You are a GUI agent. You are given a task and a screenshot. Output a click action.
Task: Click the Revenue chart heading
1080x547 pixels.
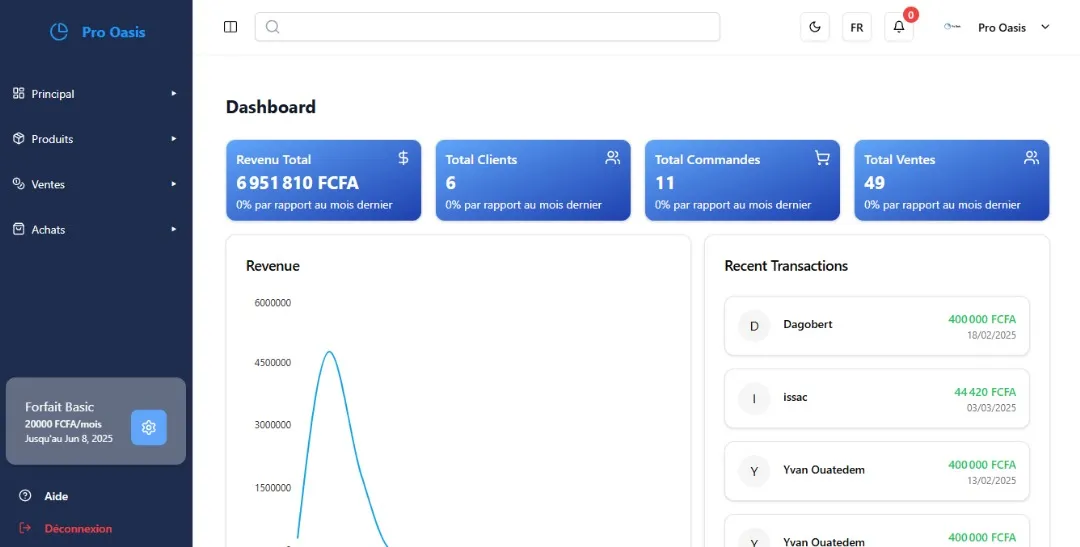click(273, 266)
